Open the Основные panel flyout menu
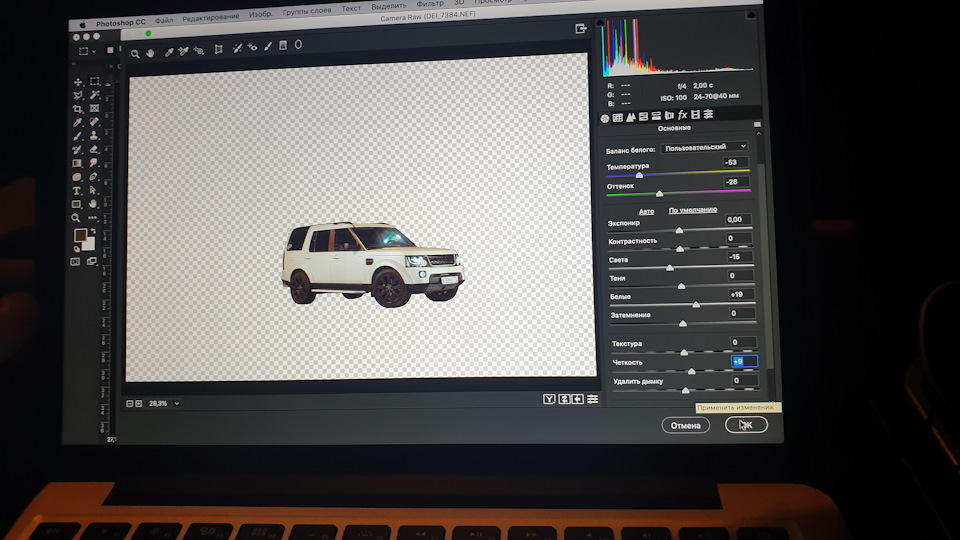Image resolution: width=960 pixels, height=540 pixels. 757,124
